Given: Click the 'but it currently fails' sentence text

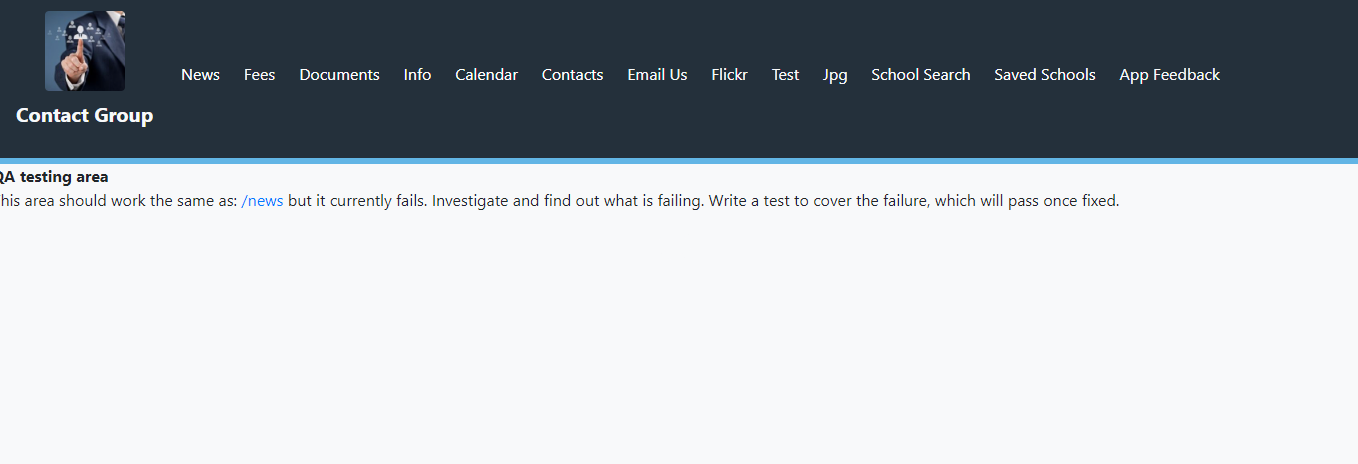Looking at the screenshot, I should 357,201.
